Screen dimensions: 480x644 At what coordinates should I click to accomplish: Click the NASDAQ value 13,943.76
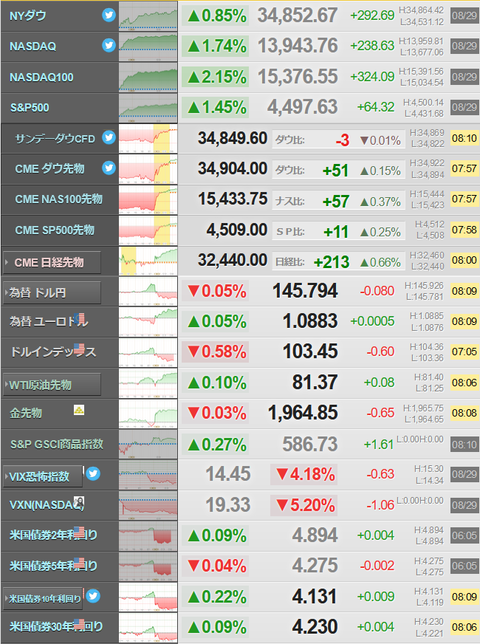(x=298, y=46)
